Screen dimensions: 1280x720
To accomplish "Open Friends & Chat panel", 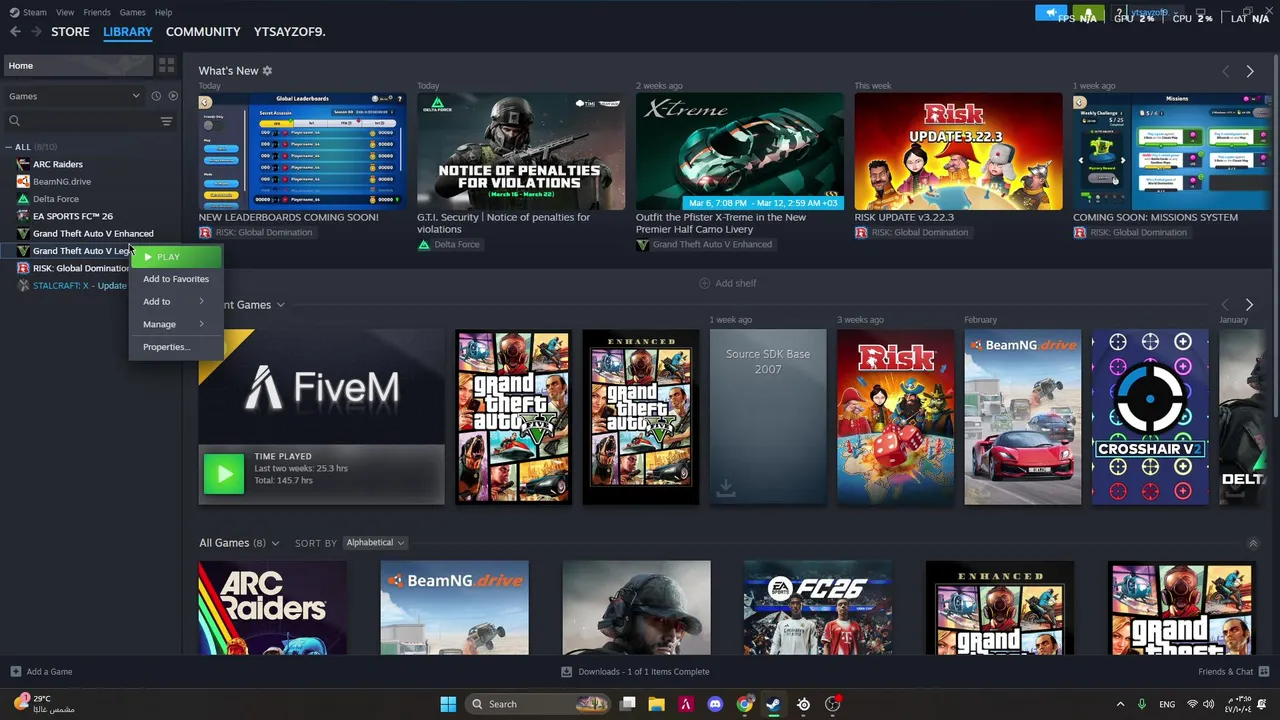I will (1233, 672).
